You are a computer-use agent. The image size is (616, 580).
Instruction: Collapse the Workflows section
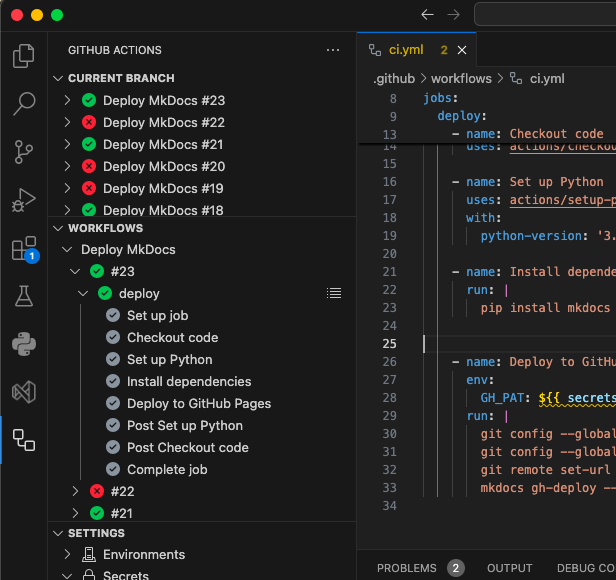(x=58, y=228)
